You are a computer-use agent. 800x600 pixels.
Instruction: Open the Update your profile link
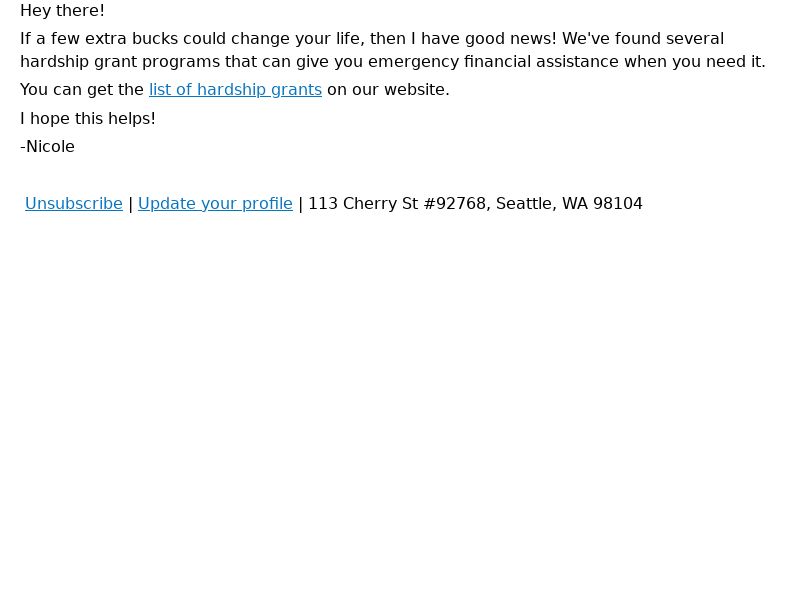point(215,204)
